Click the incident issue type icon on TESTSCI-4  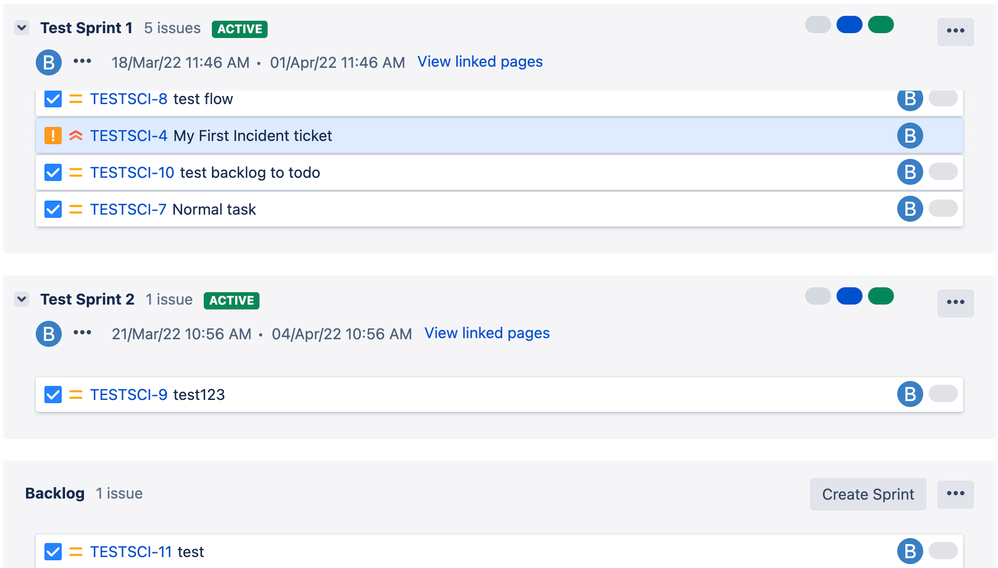point(53,136)
